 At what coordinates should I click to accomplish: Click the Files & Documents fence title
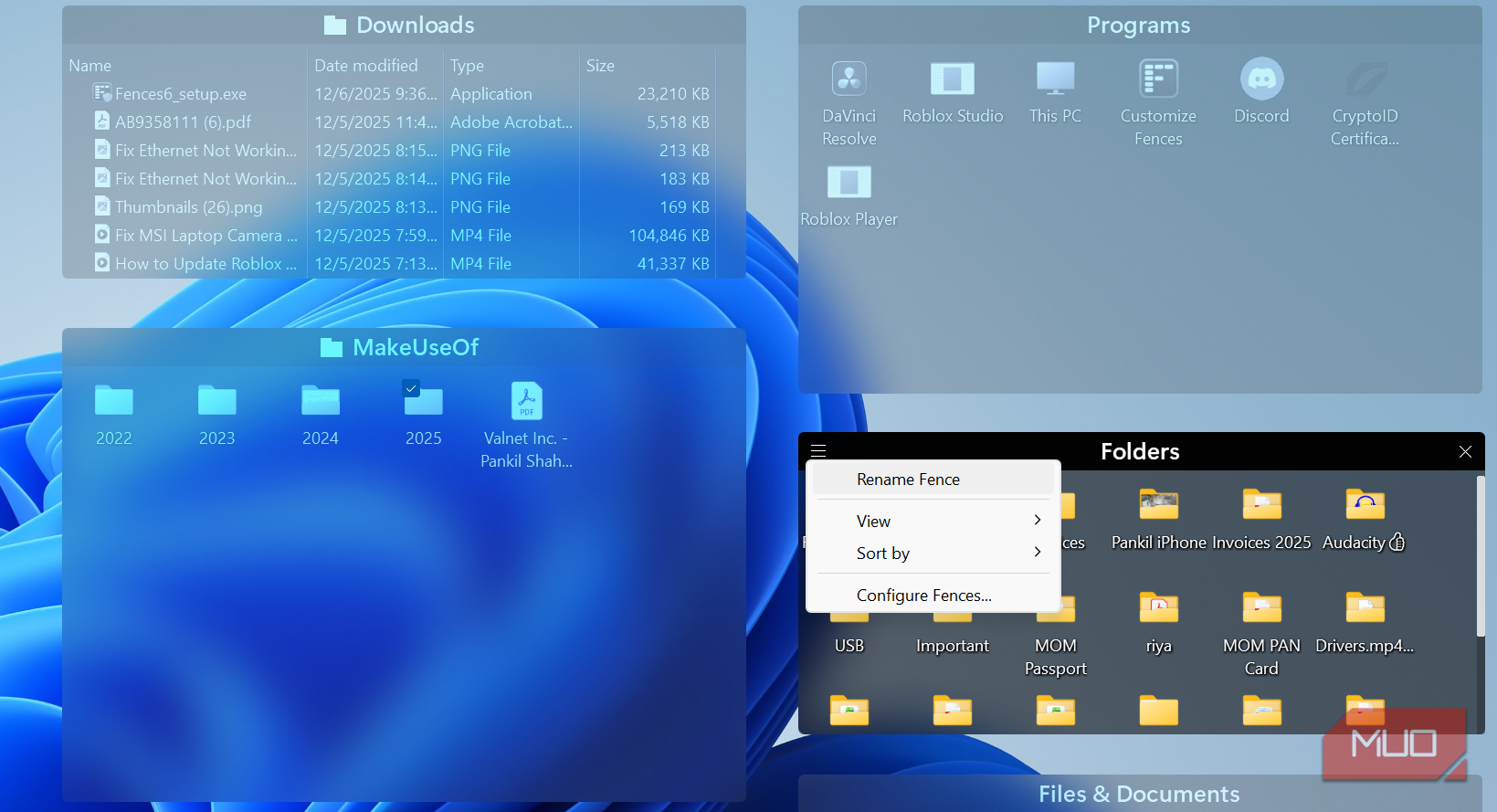tap(1139, 794)
